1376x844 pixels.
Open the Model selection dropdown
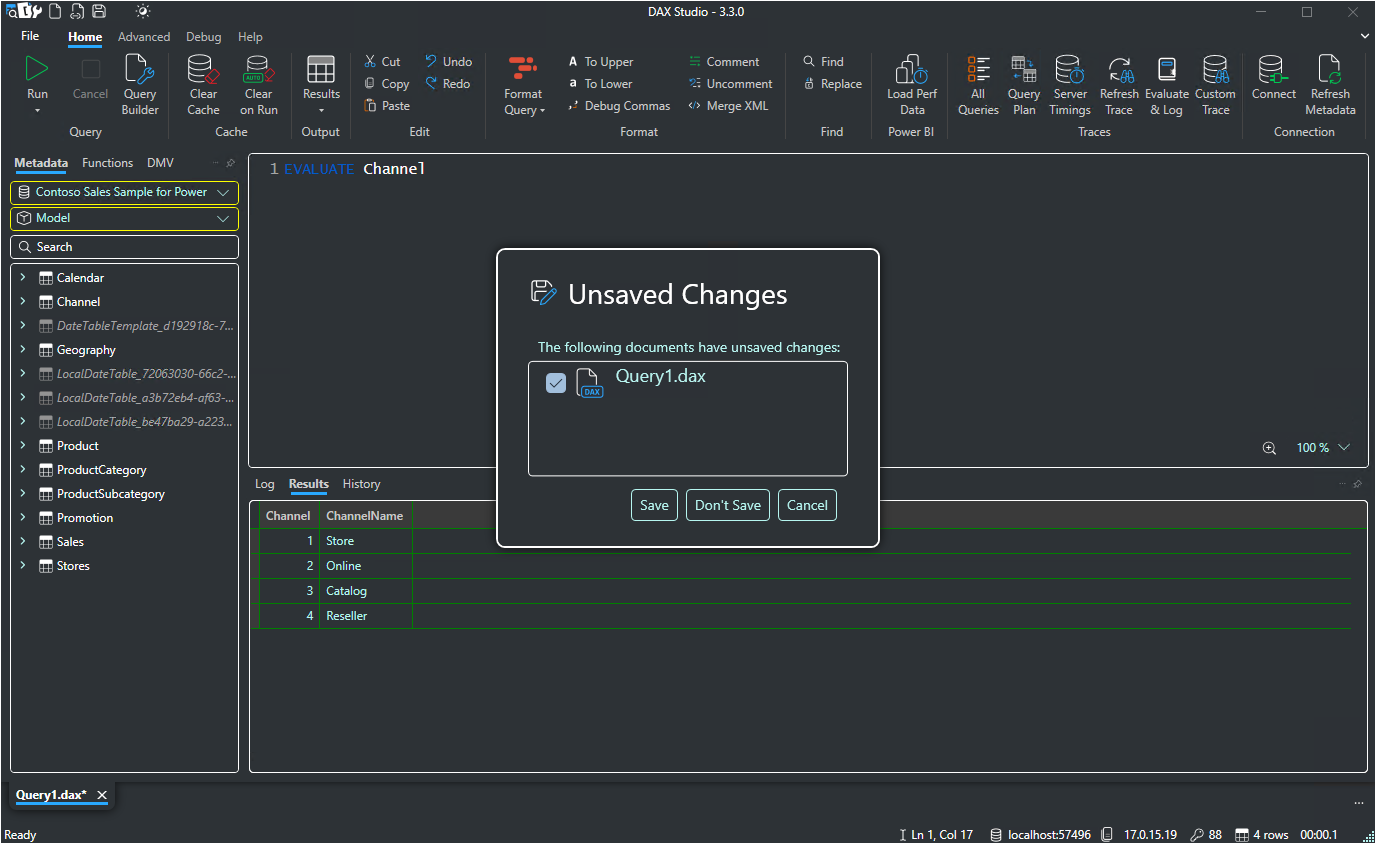(125, 218)
